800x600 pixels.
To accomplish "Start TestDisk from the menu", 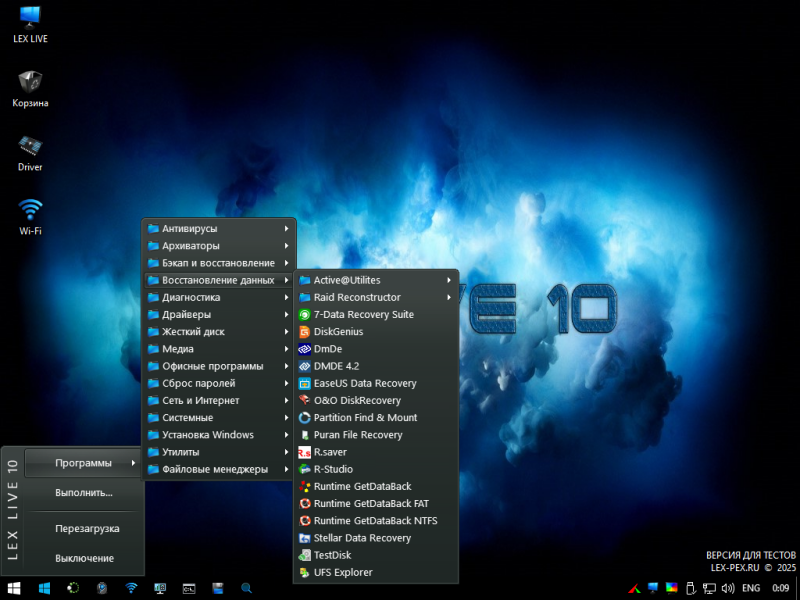I will (332, 555).
